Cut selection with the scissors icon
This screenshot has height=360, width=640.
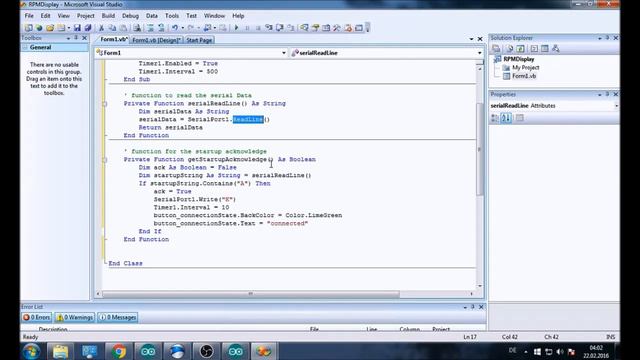coord(101,28)
